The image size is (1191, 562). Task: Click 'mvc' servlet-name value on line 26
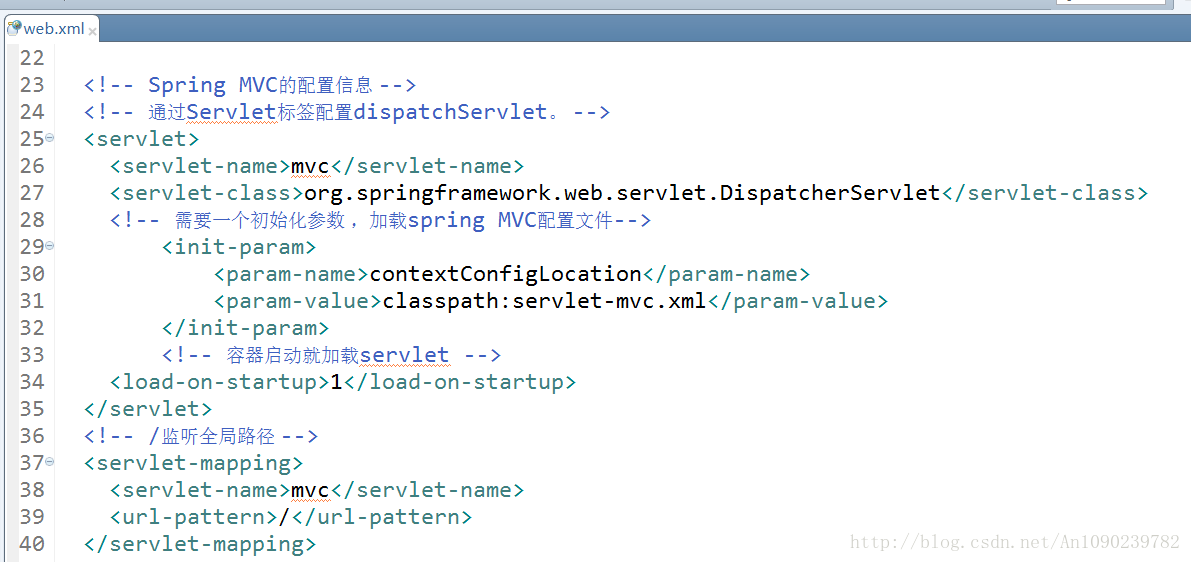pyautogui.click(x=311, y=166)
